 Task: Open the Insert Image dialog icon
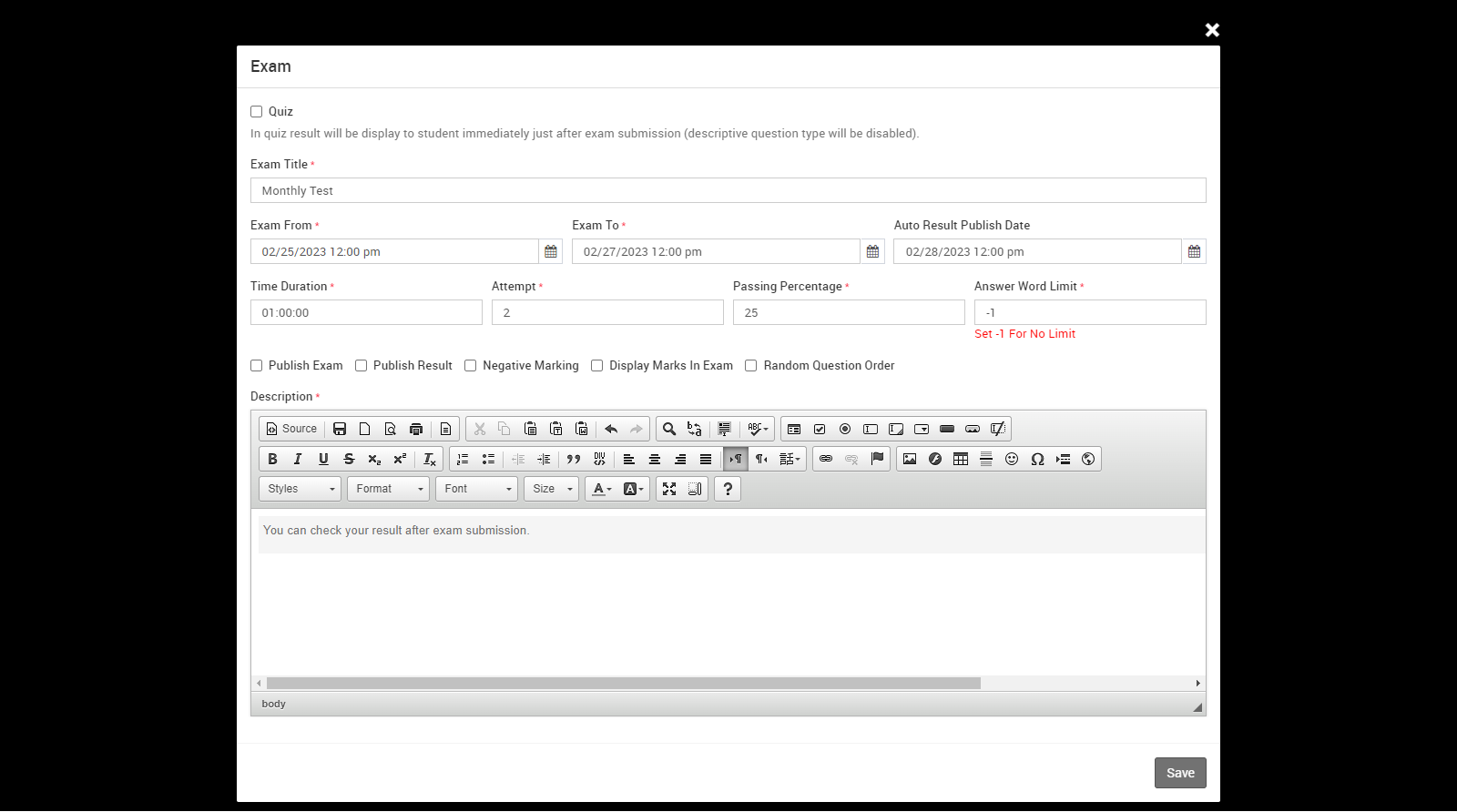point(910,459)
